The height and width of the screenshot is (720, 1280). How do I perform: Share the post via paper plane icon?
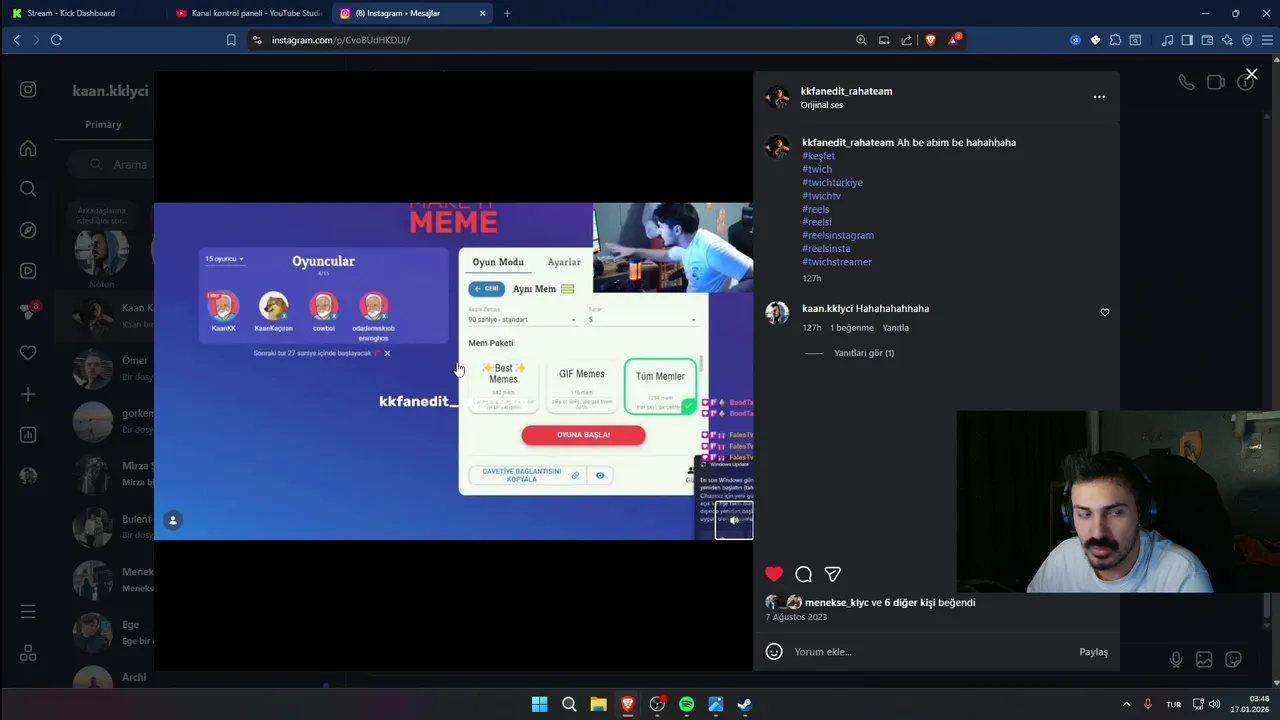click(x=832, y=574)
